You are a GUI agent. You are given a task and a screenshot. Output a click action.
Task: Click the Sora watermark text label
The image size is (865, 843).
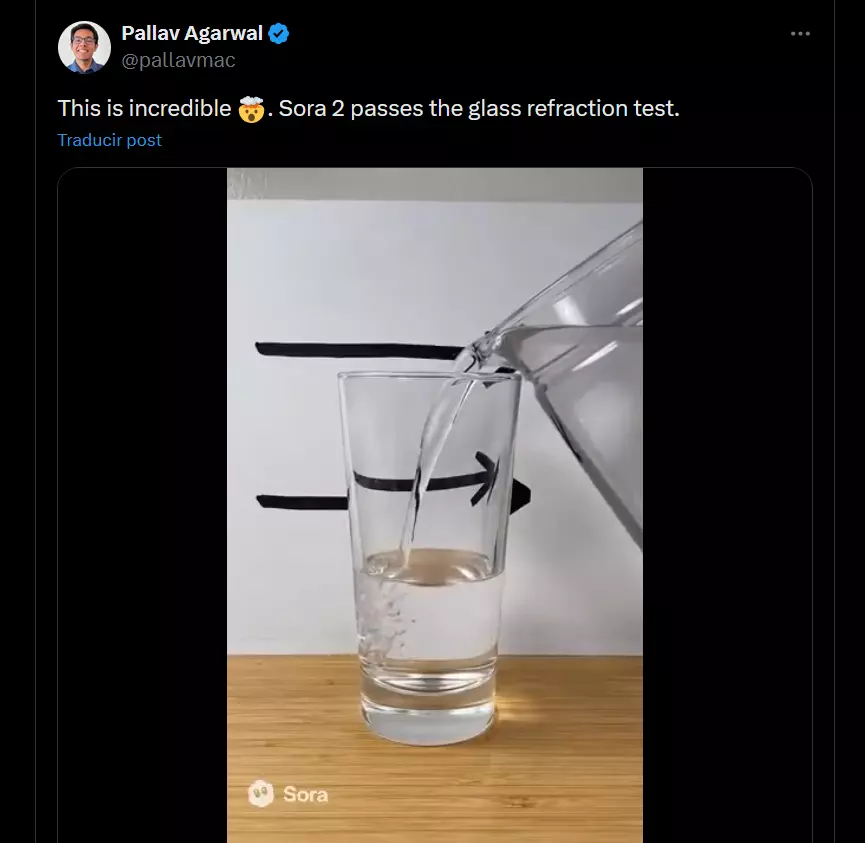(x=305, y=795)
